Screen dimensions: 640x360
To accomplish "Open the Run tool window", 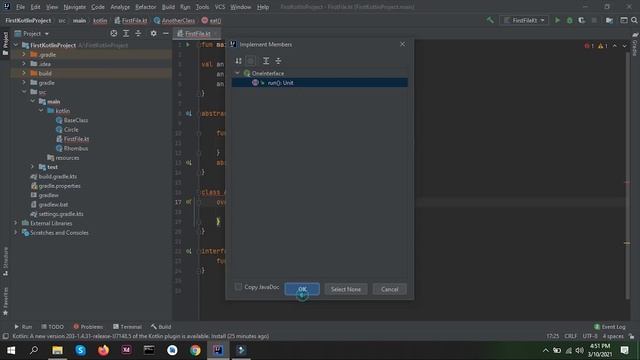I will tap(23, 327).
